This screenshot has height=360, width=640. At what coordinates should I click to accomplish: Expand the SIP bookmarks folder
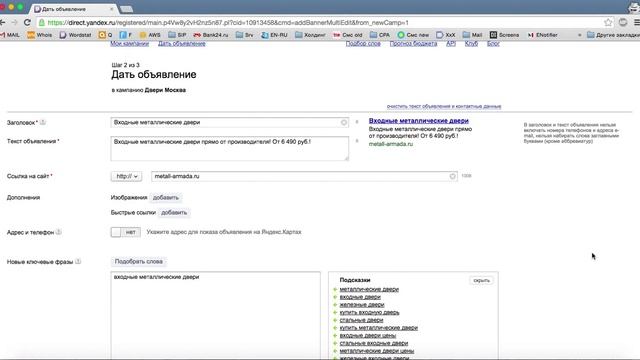pos(177,35)
